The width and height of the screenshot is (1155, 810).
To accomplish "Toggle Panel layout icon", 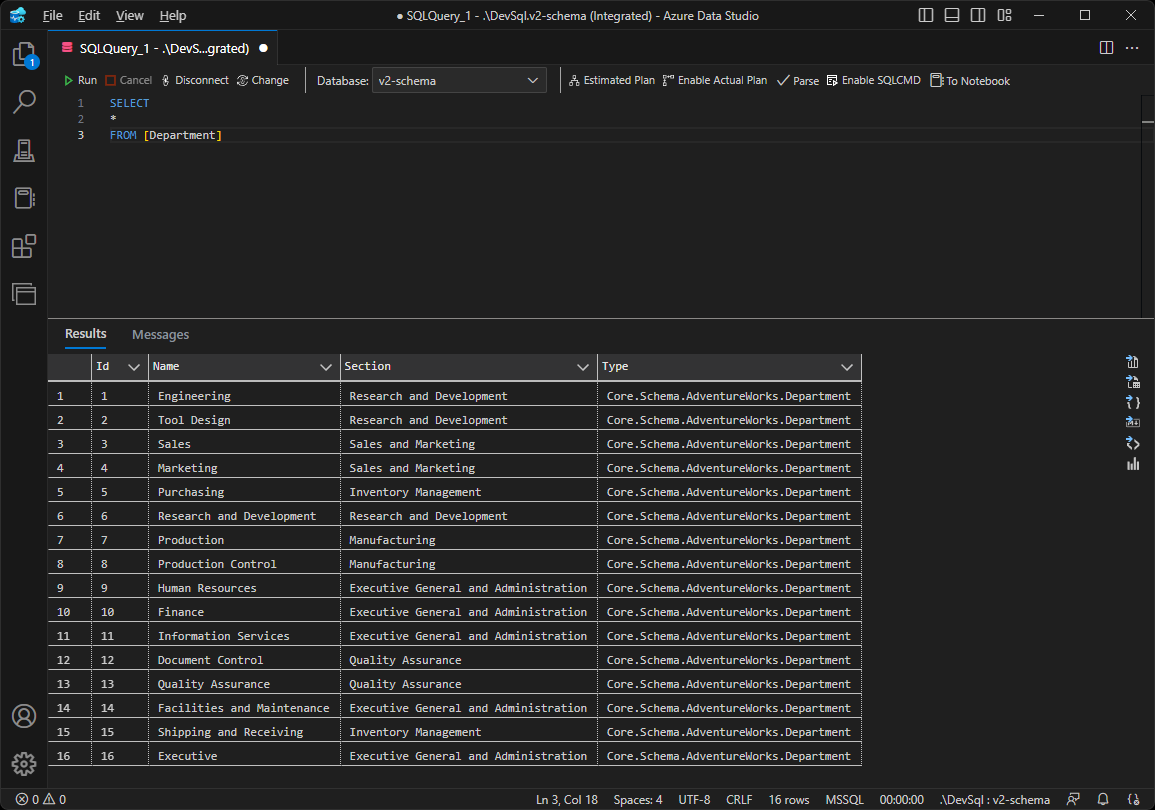I will (x=952, y=15).
